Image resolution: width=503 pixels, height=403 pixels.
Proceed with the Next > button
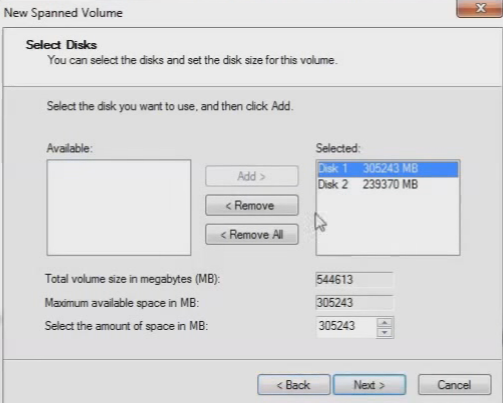[369, 385]
